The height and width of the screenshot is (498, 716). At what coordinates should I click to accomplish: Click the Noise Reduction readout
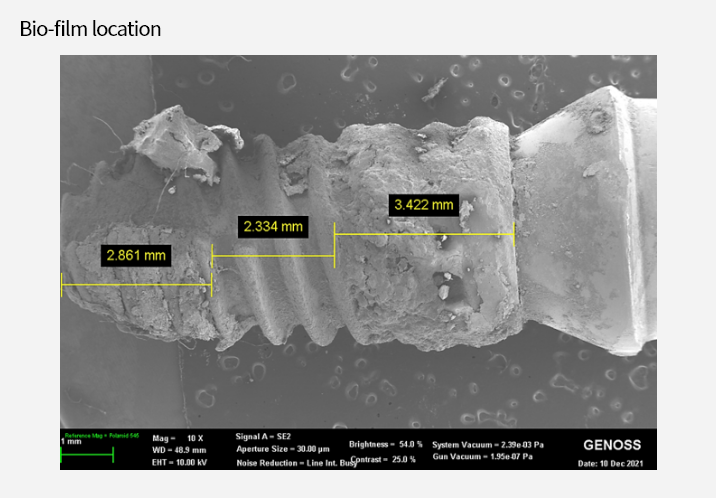pos(296,463)
